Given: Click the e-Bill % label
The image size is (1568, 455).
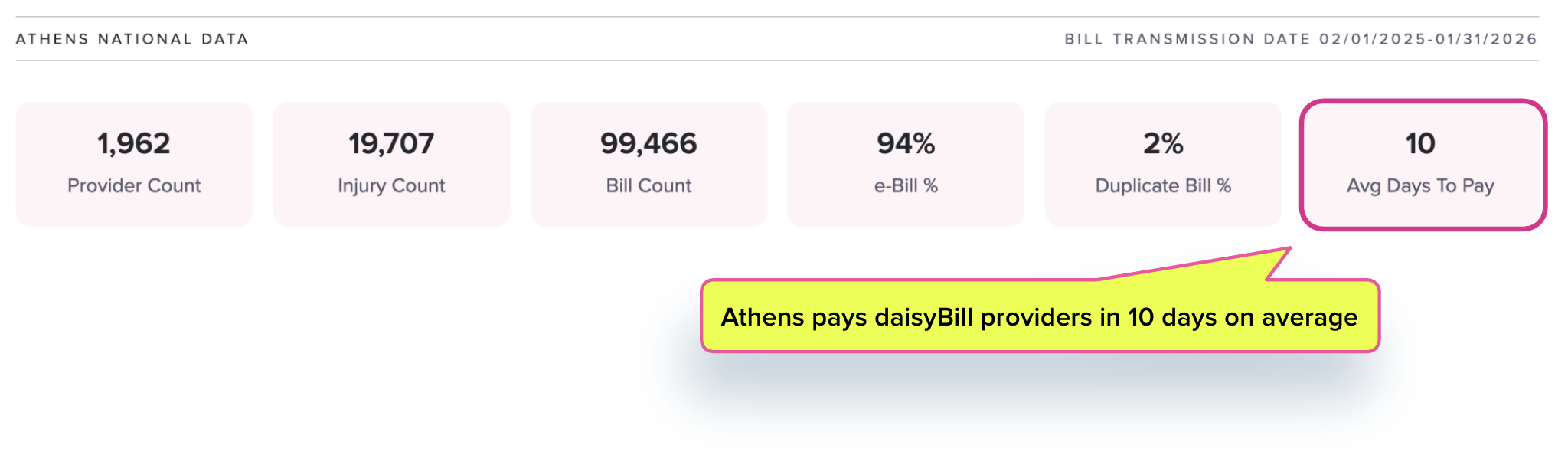Looking at the screenshot, I should coord(906,186).
